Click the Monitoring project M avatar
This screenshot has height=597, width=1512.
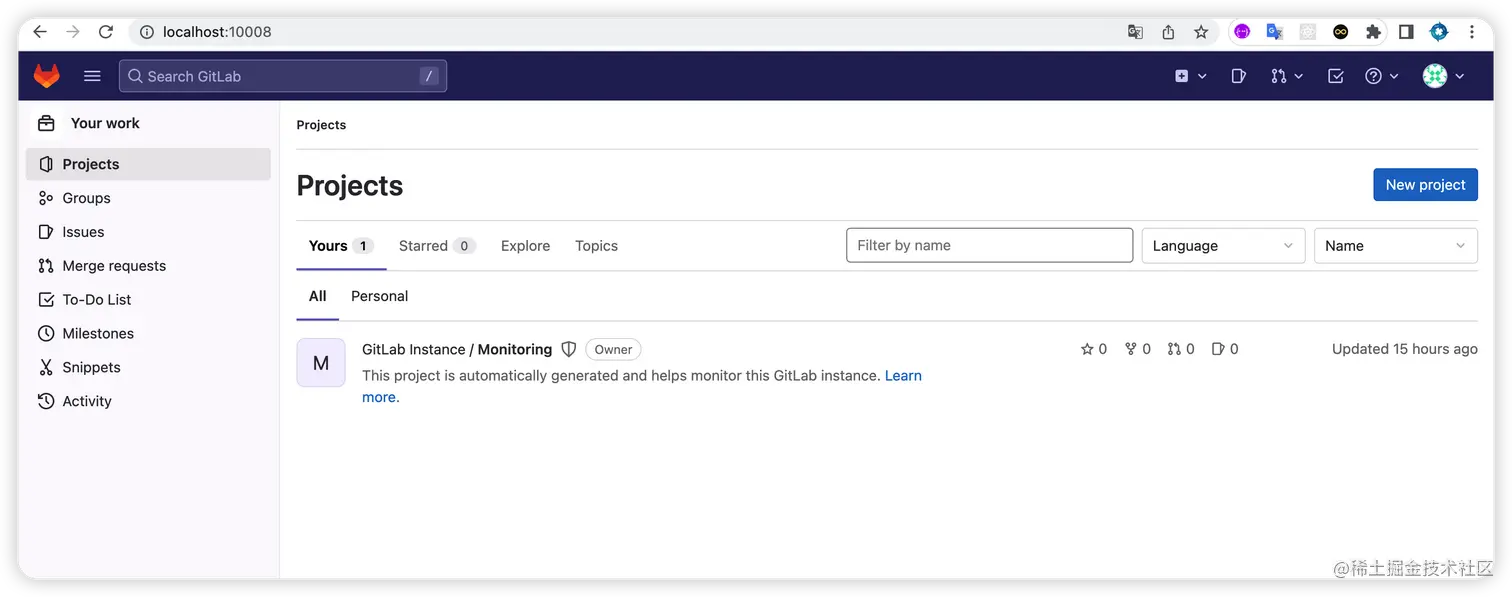click(x=321, y=363)
